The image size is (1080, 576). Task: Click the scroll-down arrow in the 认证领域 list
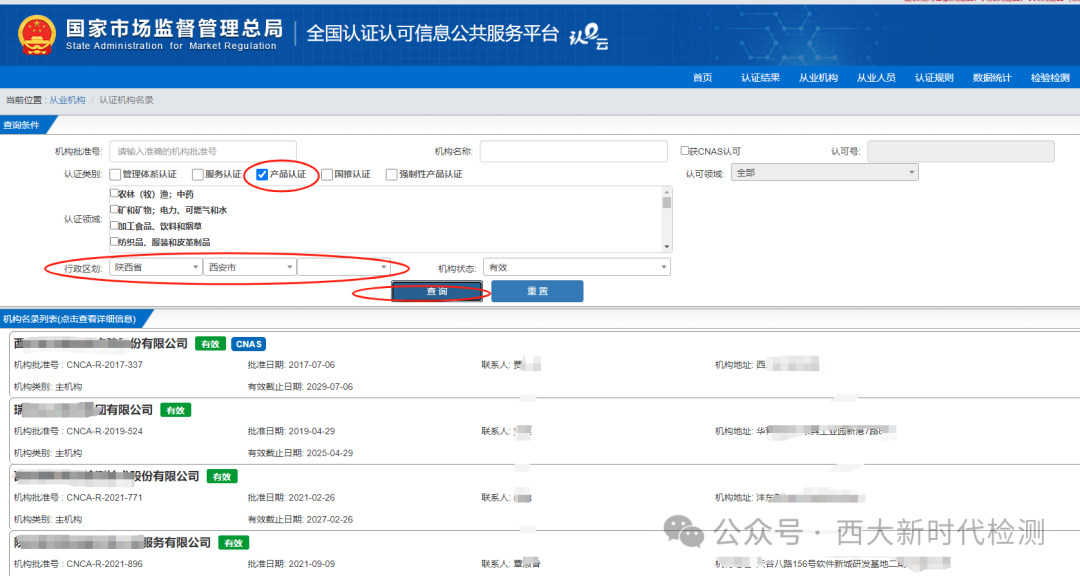[x=665, y=245]
